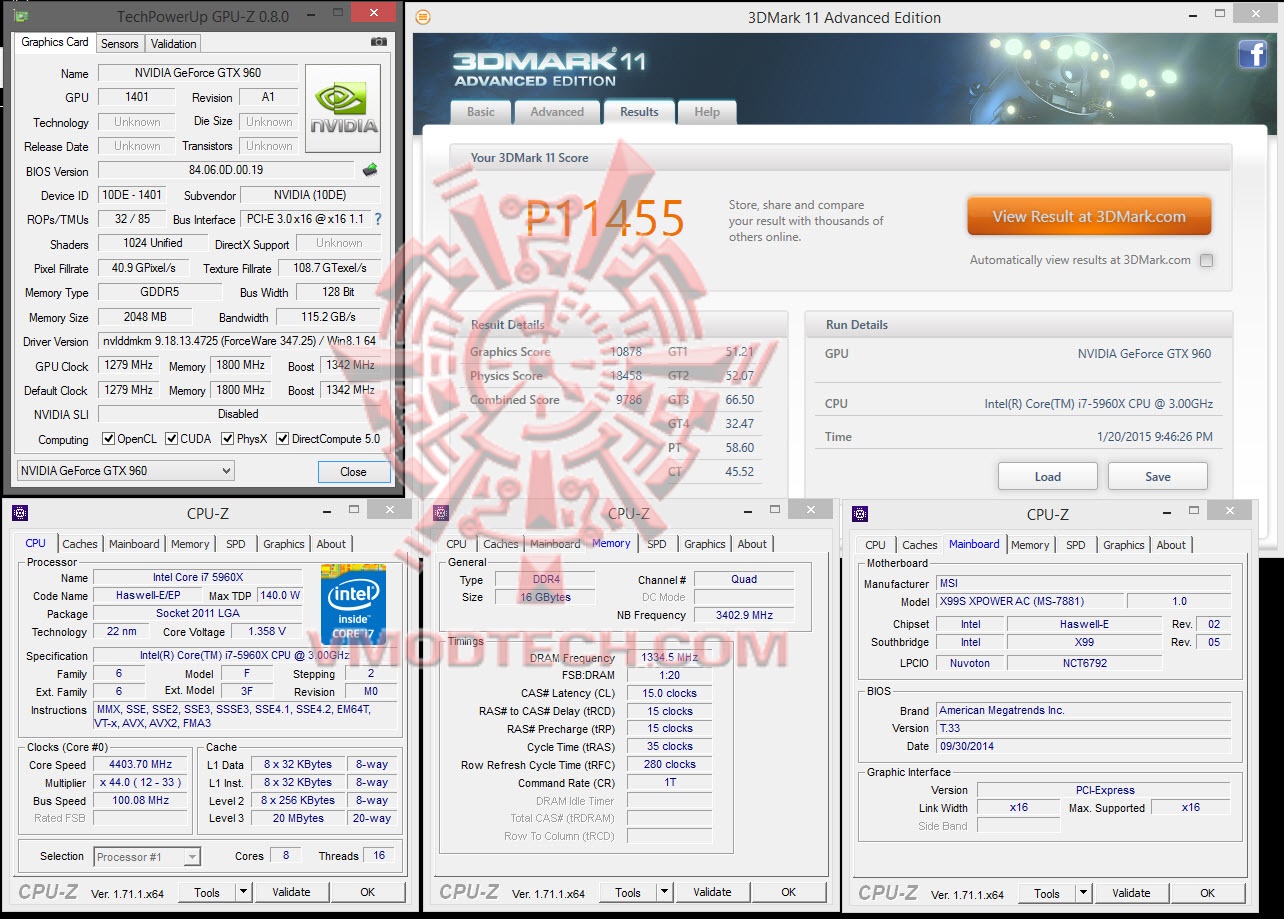Open the Basic tab in 3DMark 11
Screen dimensions: 1284x919
(x=481, y=112)
